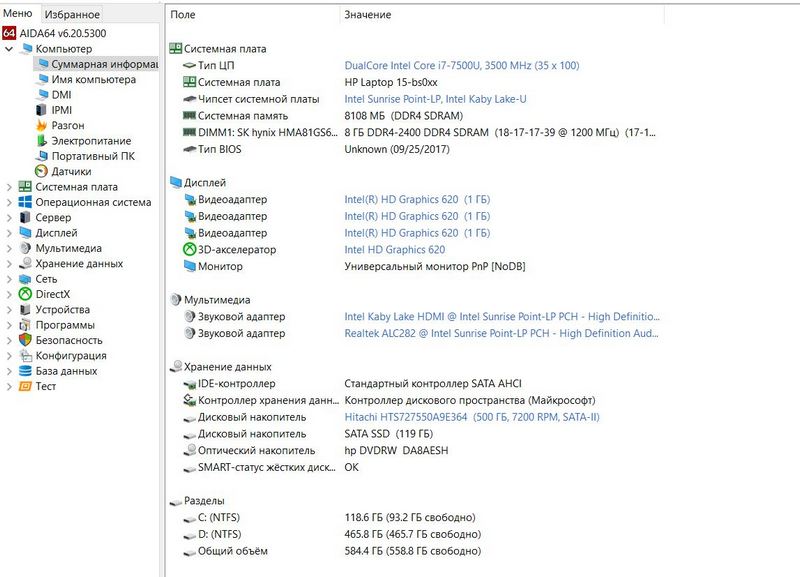
Task: Expand the Сеть tree node
Action: tap(10, 279)
